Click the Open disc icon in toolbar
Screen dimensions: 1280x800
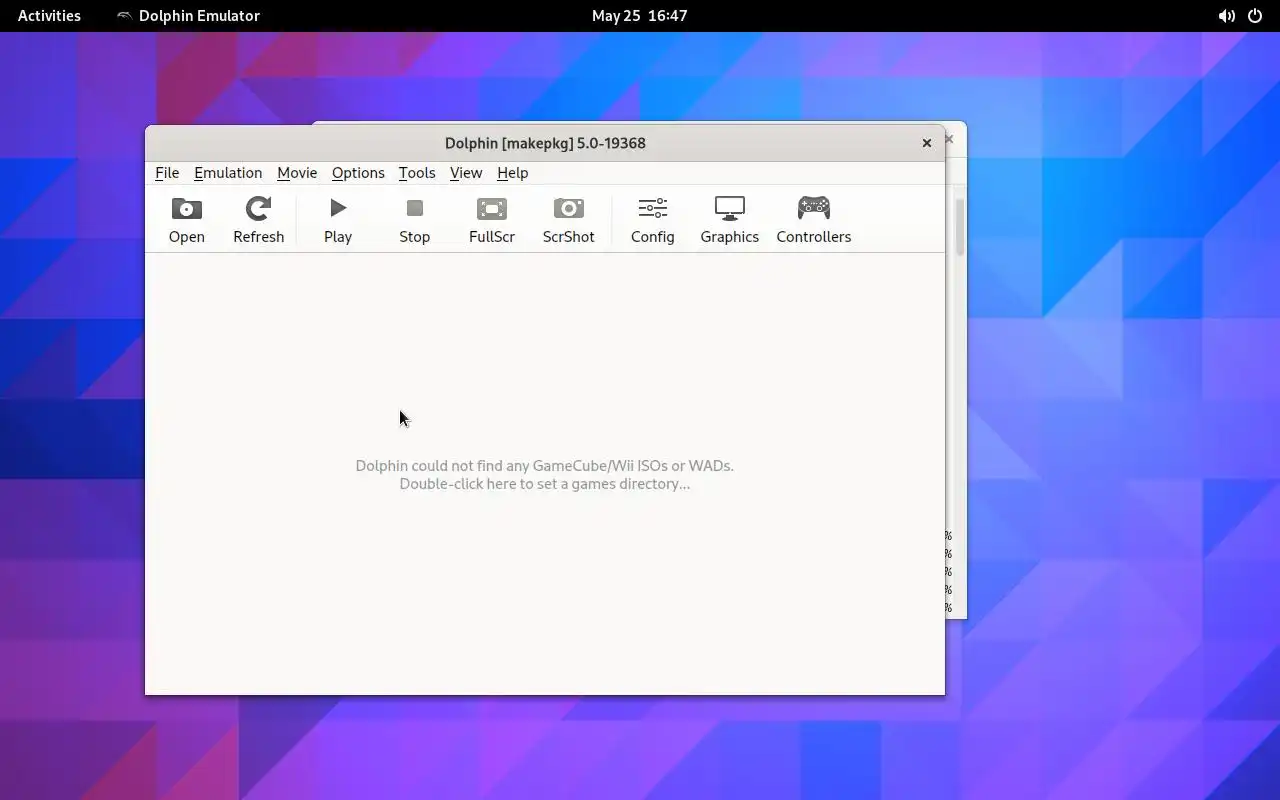pyautogui.click(x=187, y=208)
